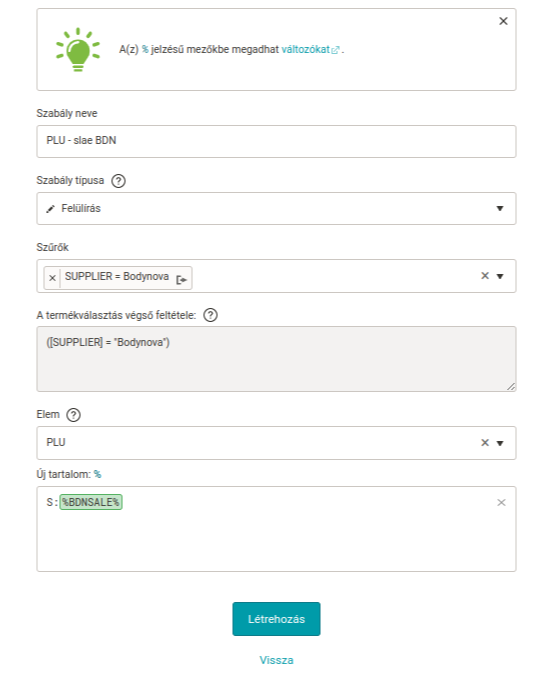Viewport: 554px width, 686px height.
Task: Clear all filters in the Szűrők field
Action: pos(484,276)
